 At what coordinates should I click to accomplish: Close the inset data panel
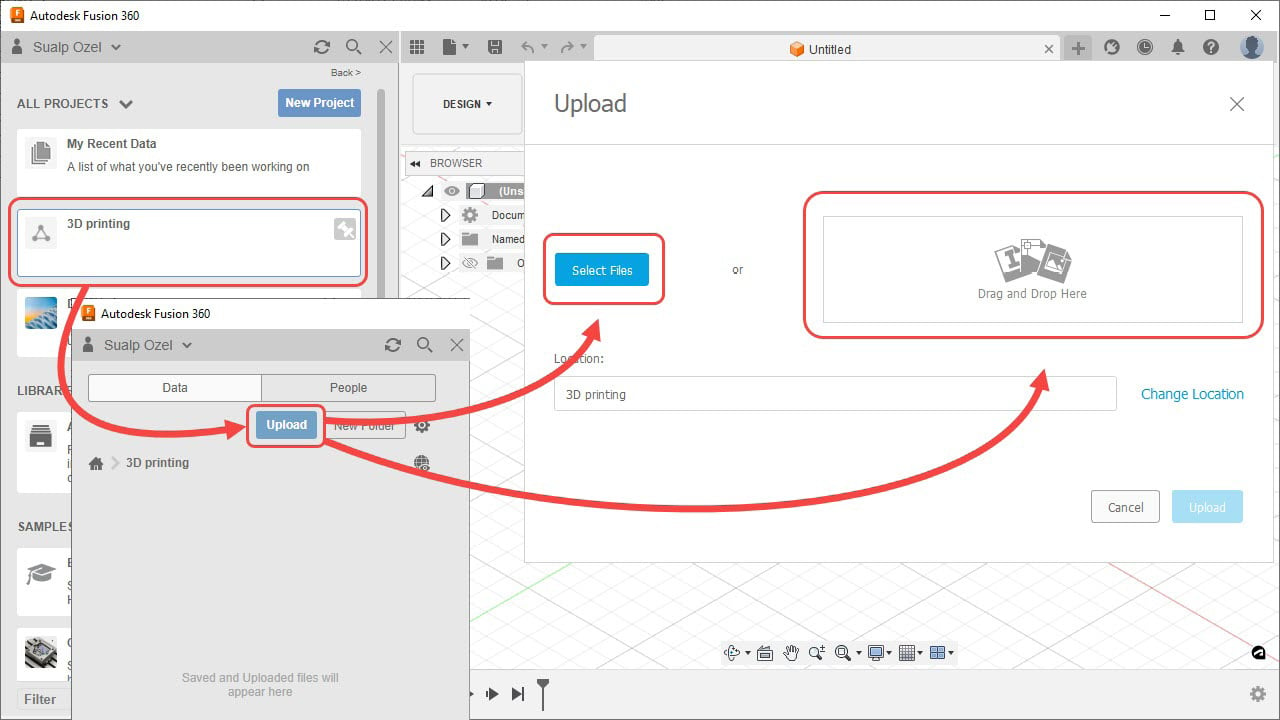coord(457,345)
